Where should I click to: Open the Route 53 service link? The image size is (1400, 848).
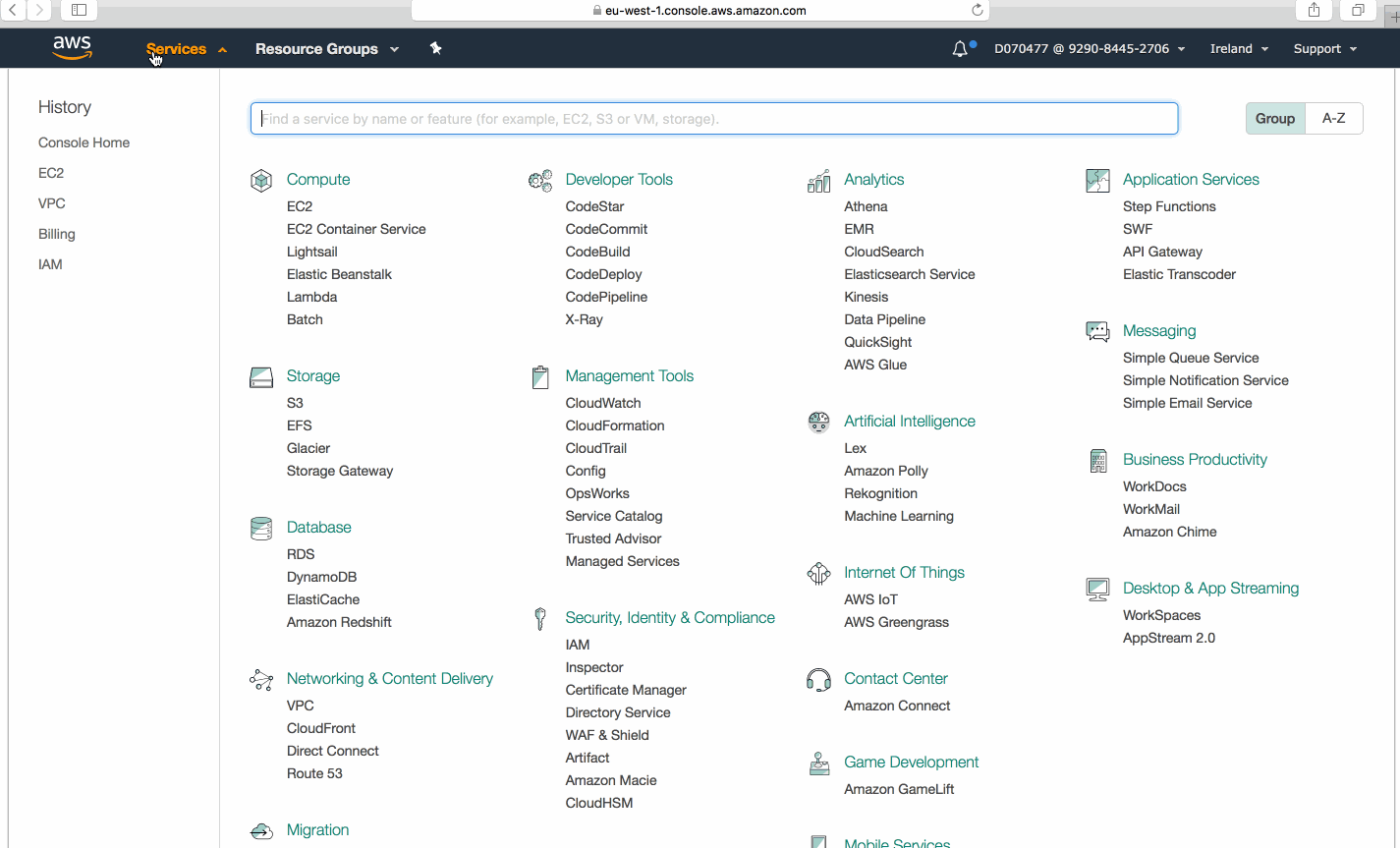pos(314,773)
